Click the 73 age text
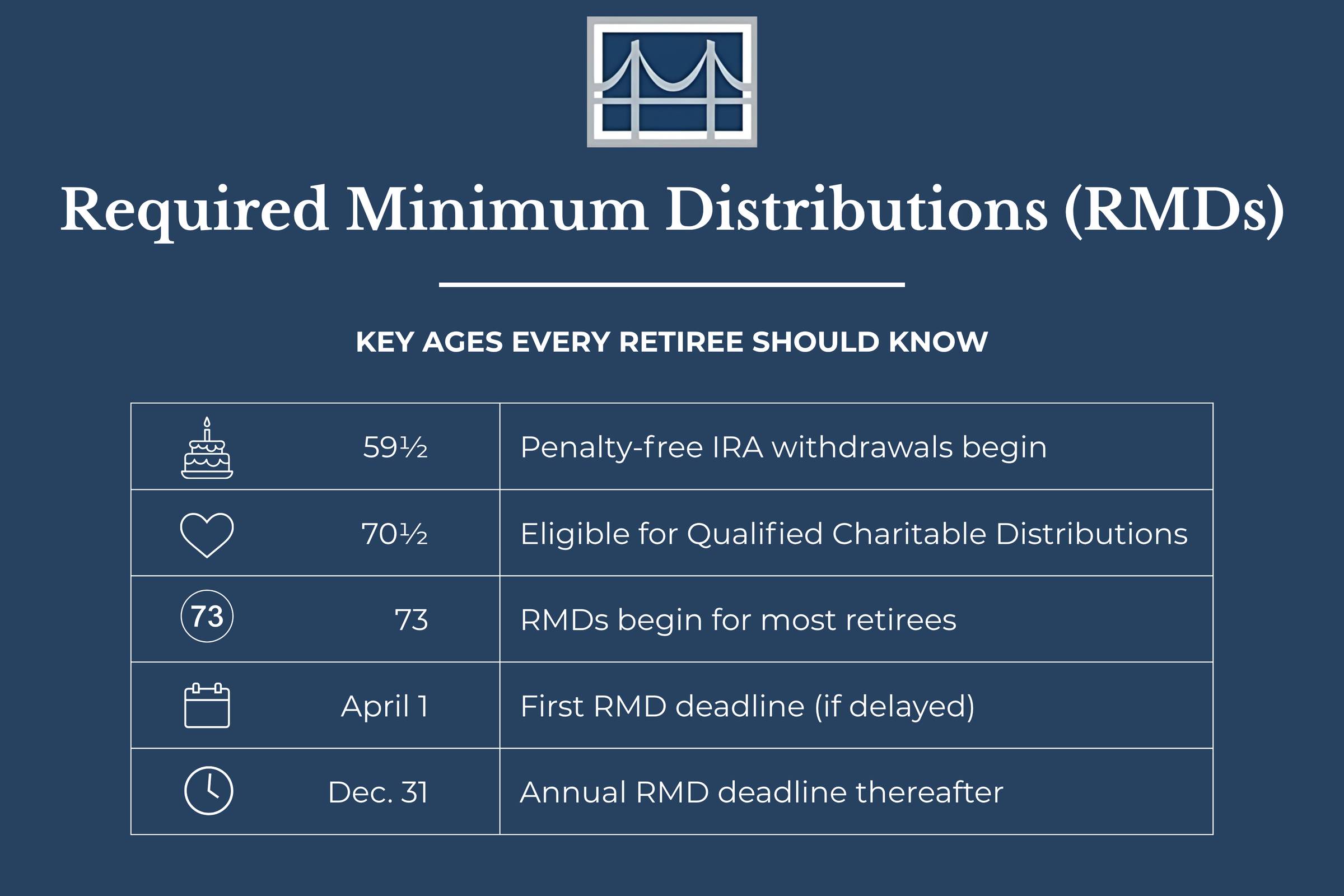The image size is (1344, 896). 412,620
